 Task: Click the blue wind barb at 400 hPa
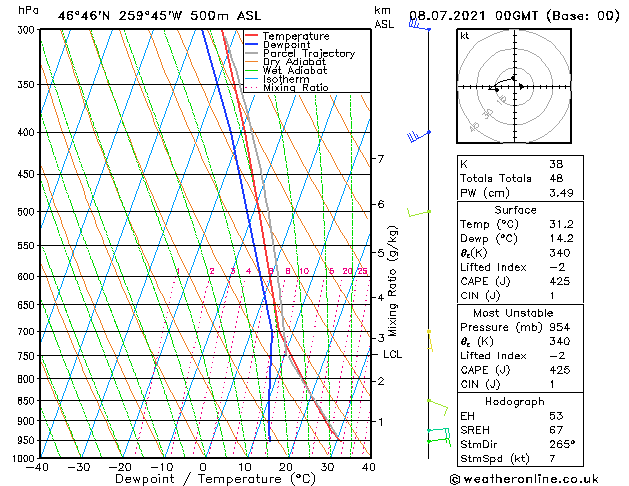419,136
